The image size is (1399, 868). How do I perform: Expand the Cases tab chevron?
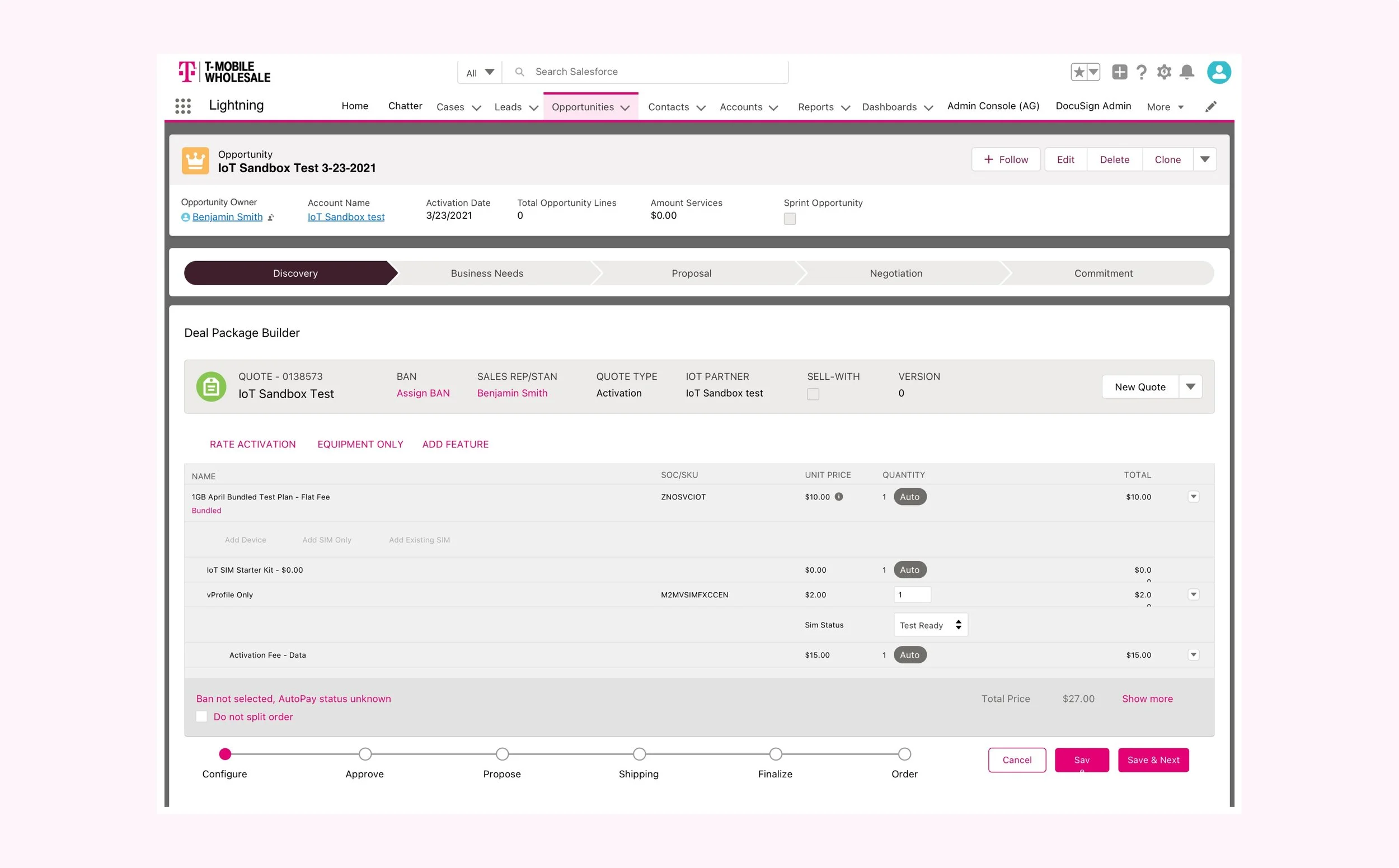pyautogui.click(x=476, y=107)
